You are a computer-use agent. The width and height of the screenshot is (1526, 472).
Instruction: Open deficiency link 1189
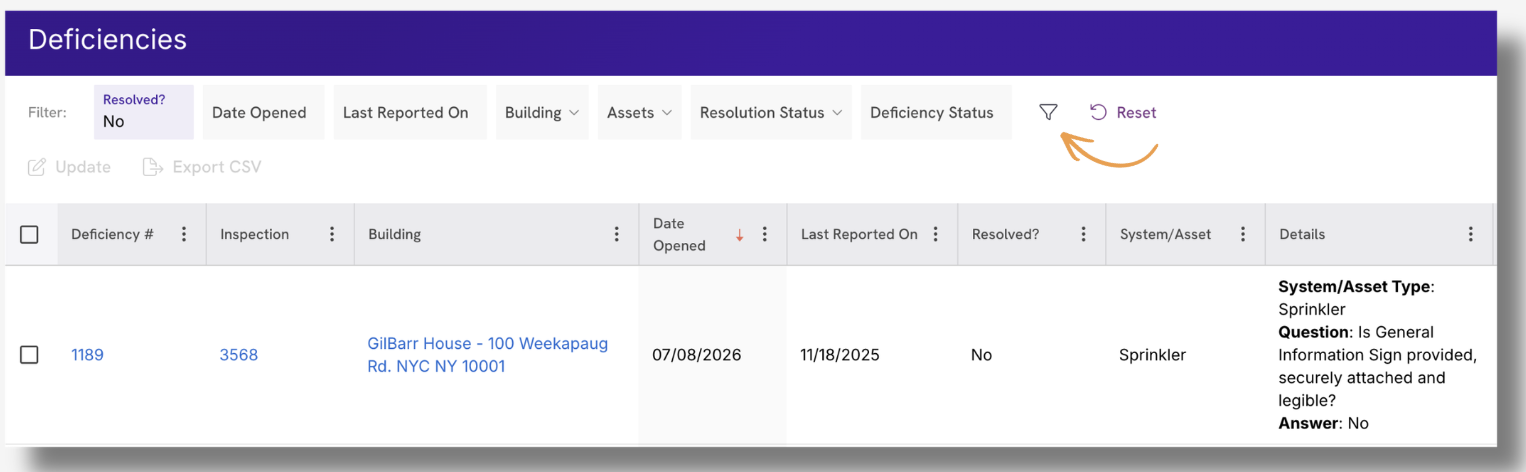click(x=87, y=355)
